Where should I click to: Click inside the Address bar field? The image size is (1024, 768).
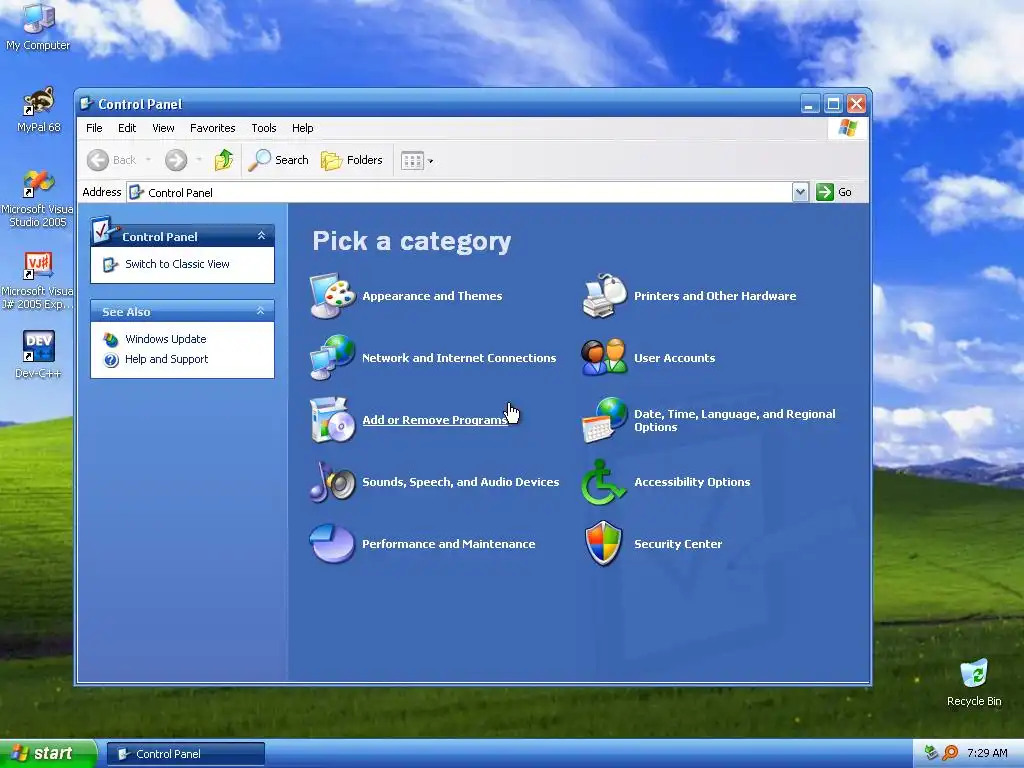pos(460,193)
